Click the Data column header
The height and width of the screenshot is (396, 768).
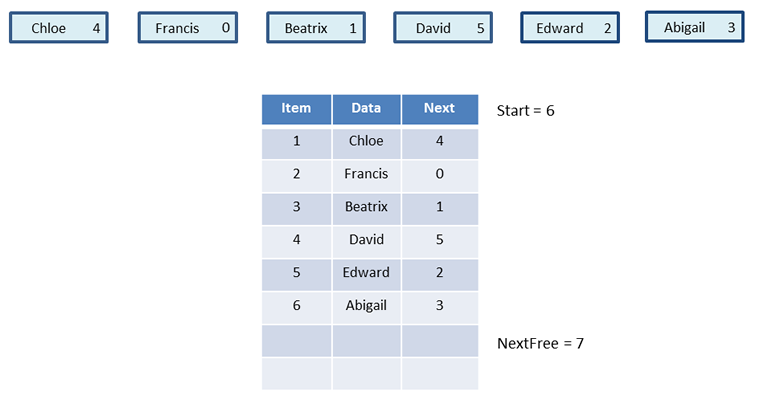(366, 109)
